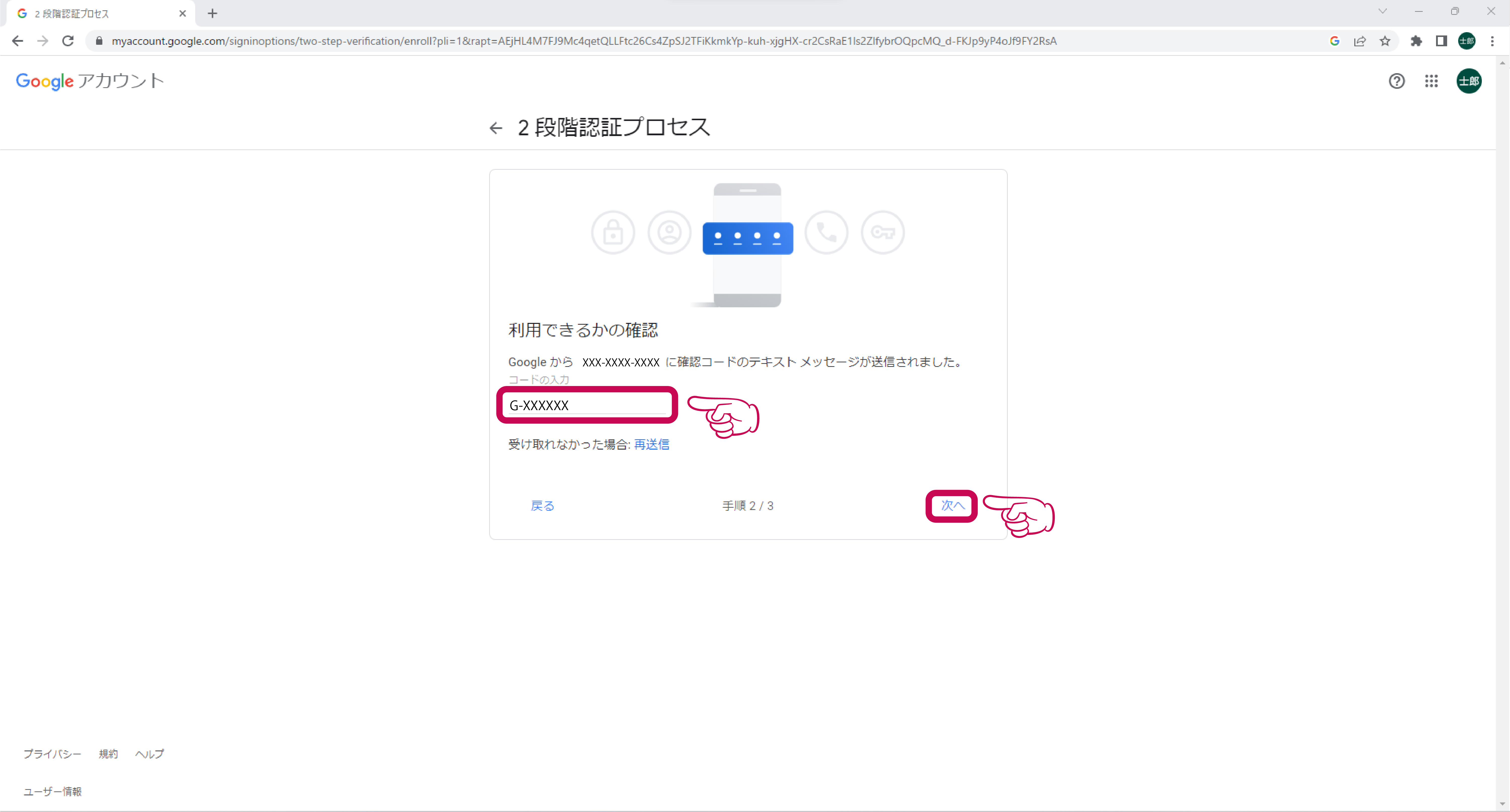This screenshot has width=1510, height=812.
Task: Click the address bar URL
Action: [x=584, y=41]
